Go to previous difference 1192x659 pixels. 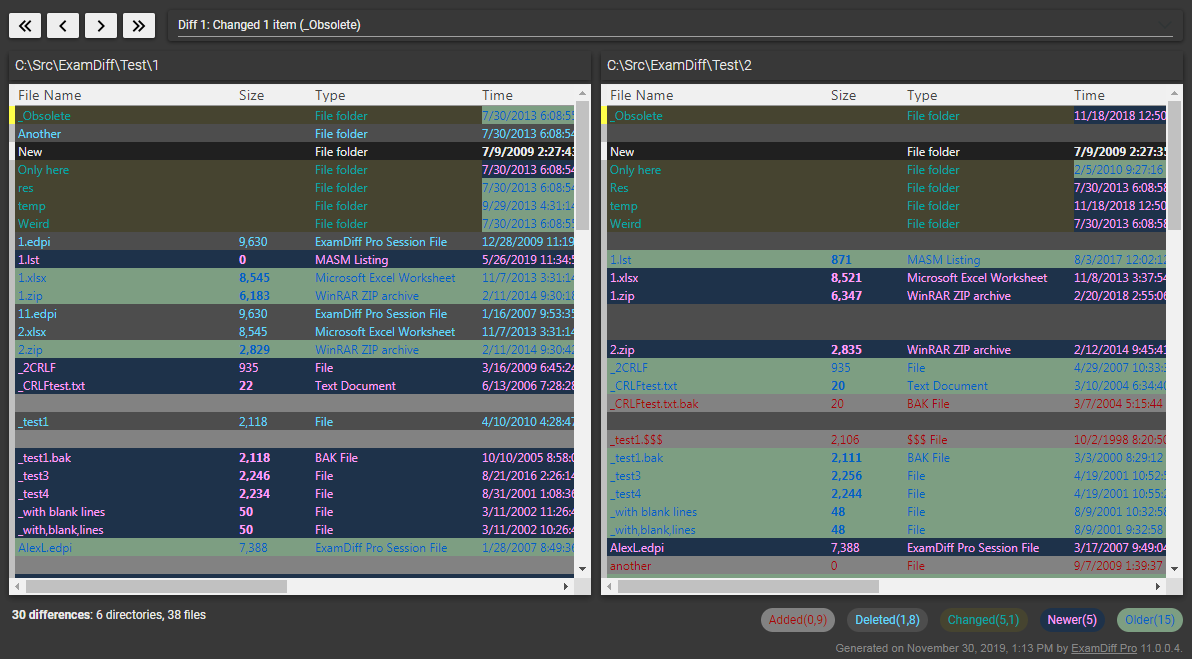(63, 25)
